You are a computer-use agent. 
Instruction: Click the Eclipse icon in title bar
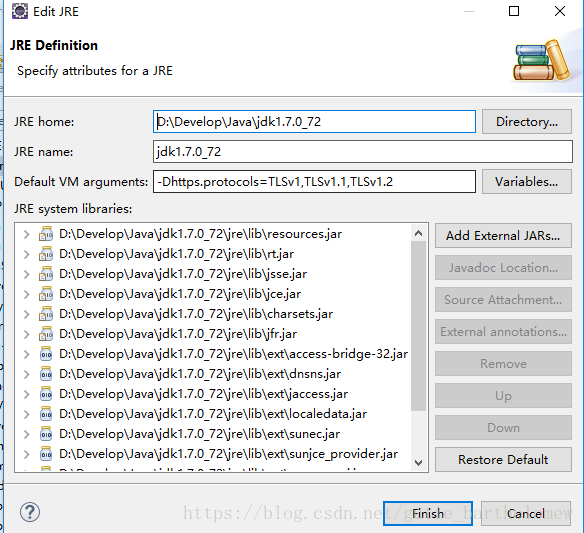click(19, 11)
